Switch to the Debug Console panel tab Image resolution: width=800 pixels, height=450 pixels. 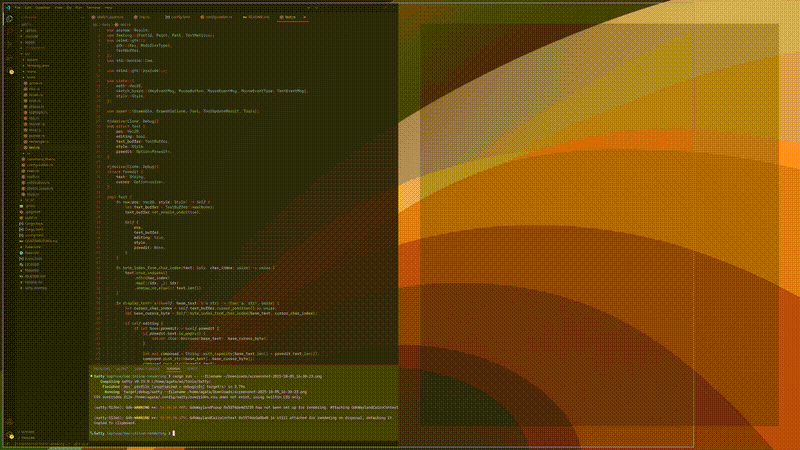(146, 369)
